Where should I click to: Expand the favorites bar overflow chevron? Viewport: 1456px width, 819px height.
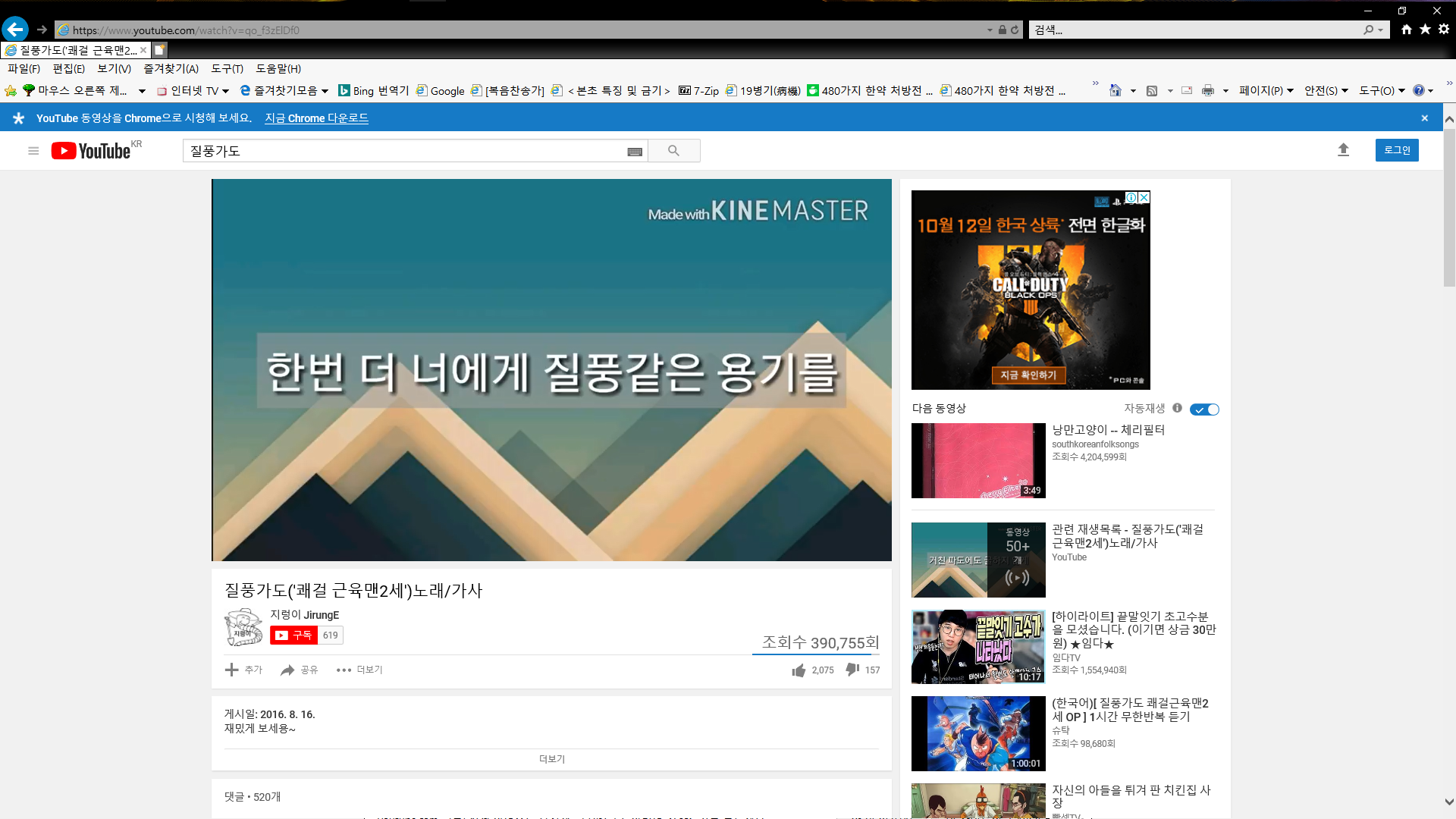click(1095, 83)
